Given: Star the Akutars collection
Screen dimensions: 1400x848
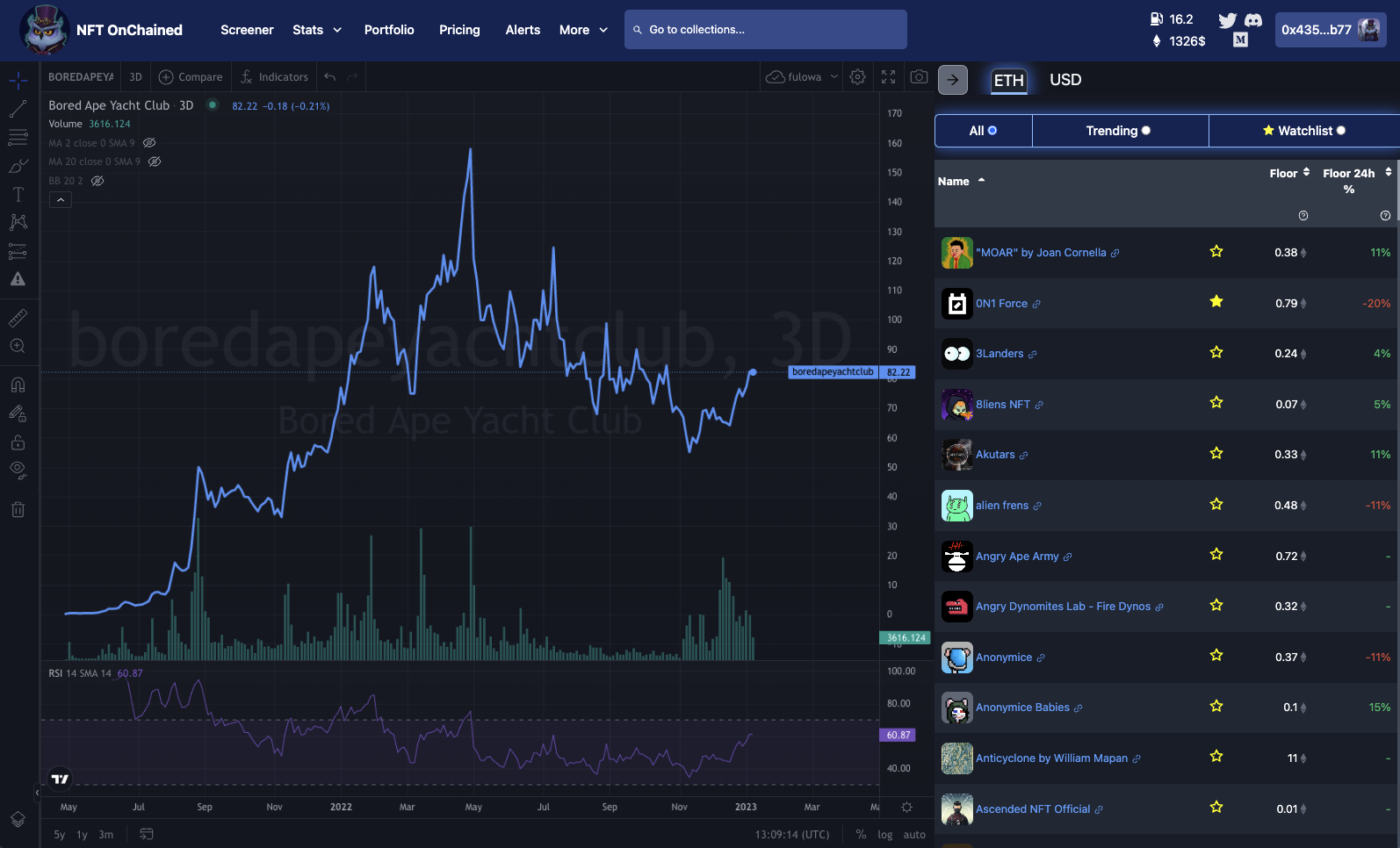Looking at the screenshot, I should 1216,454.
